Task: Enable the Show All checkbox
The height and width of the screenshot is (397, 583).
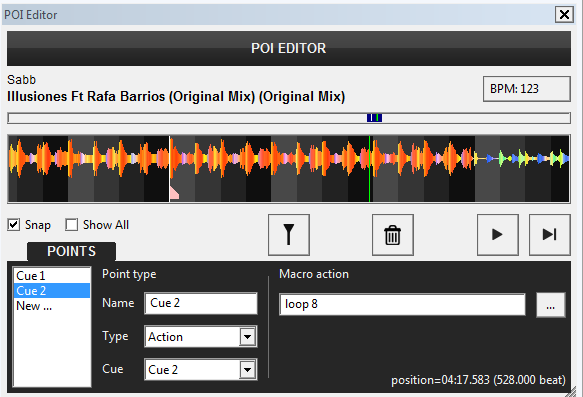Action: click(71, 225)
